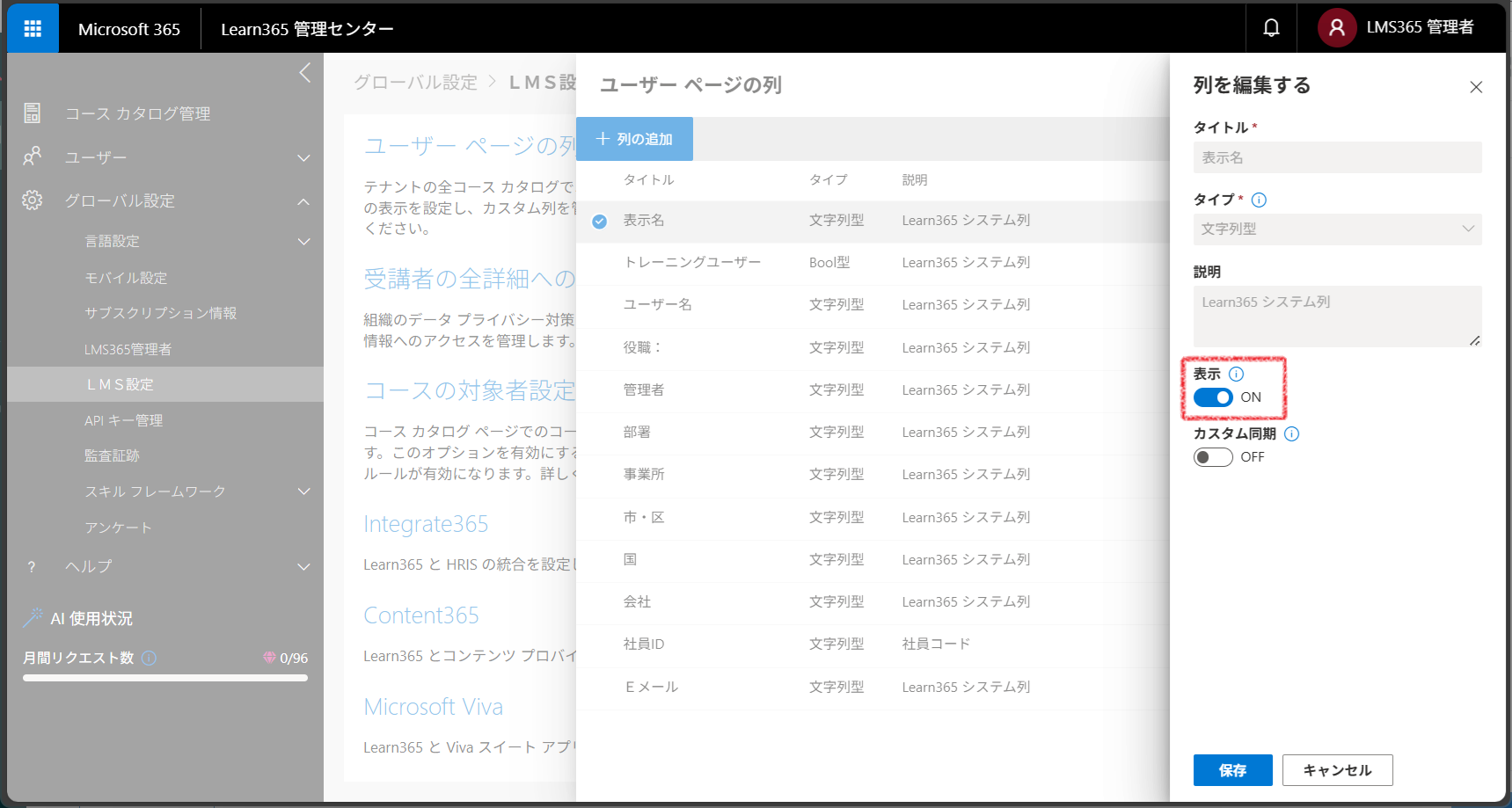Screen dimensions: 1512x808
Task: Click the 説明 column header in table
Action: [915, 179]
